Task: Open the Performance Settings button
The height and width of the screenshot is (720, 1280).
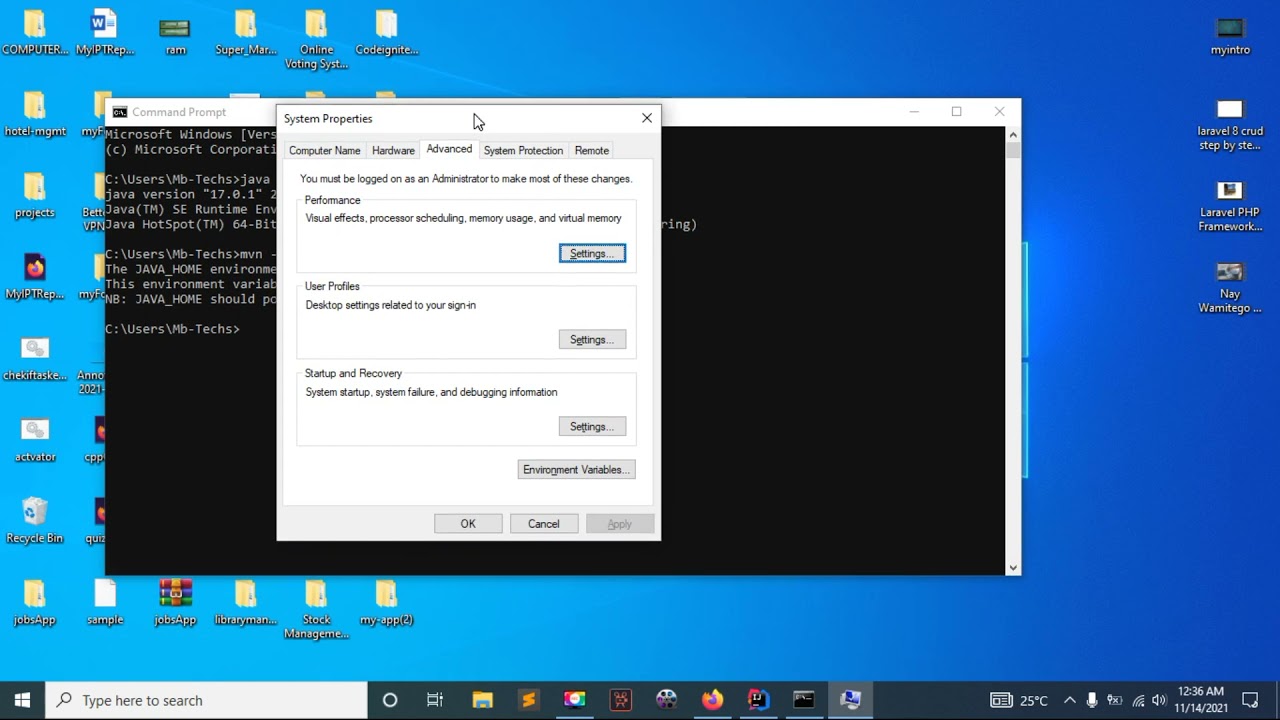Action: click(592, 254)
